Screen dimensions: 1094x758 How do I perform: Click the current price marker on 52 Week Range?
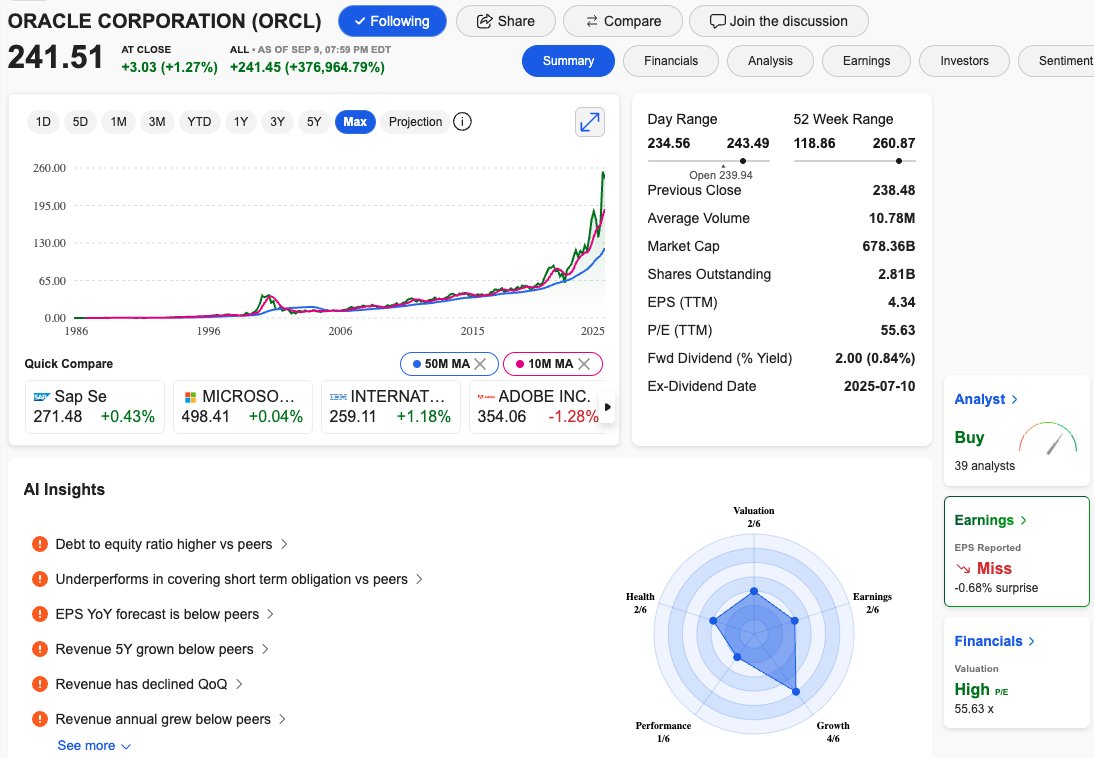pos(899,160)
